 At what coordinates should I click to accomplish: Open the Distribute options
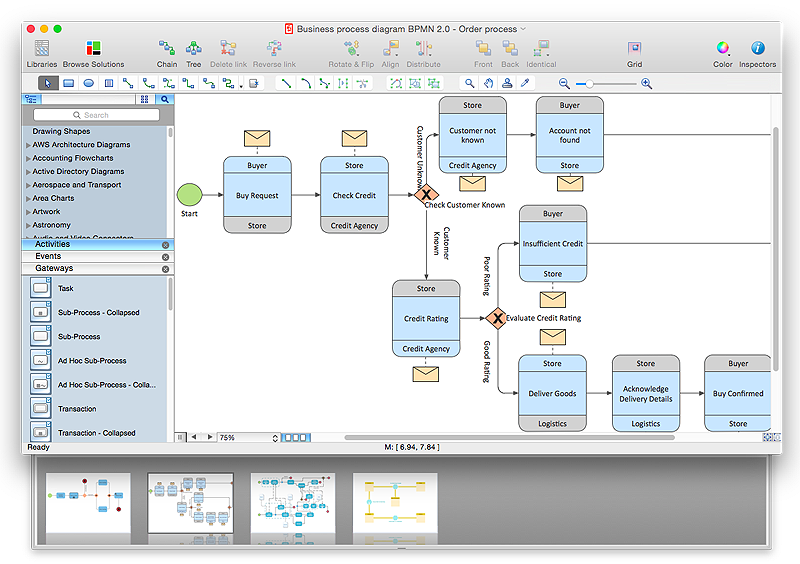tap(423, 54)
